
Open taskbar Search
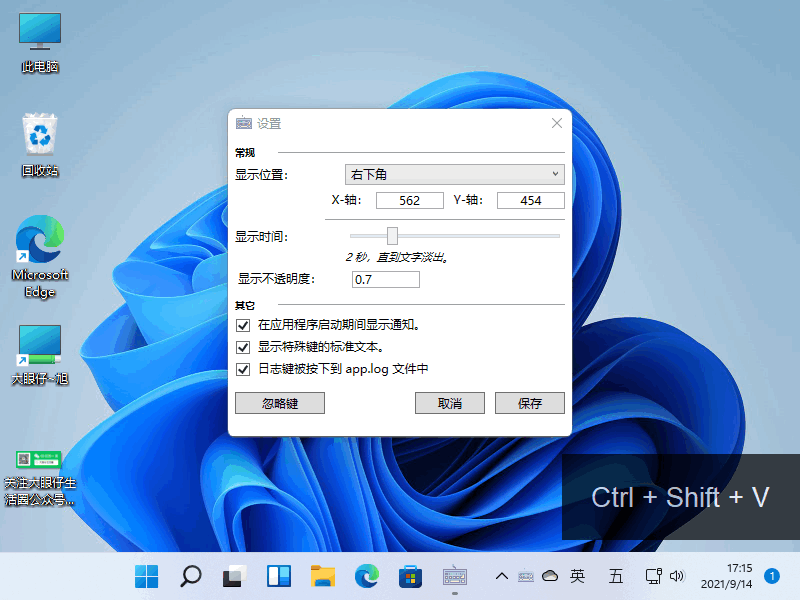191,577
